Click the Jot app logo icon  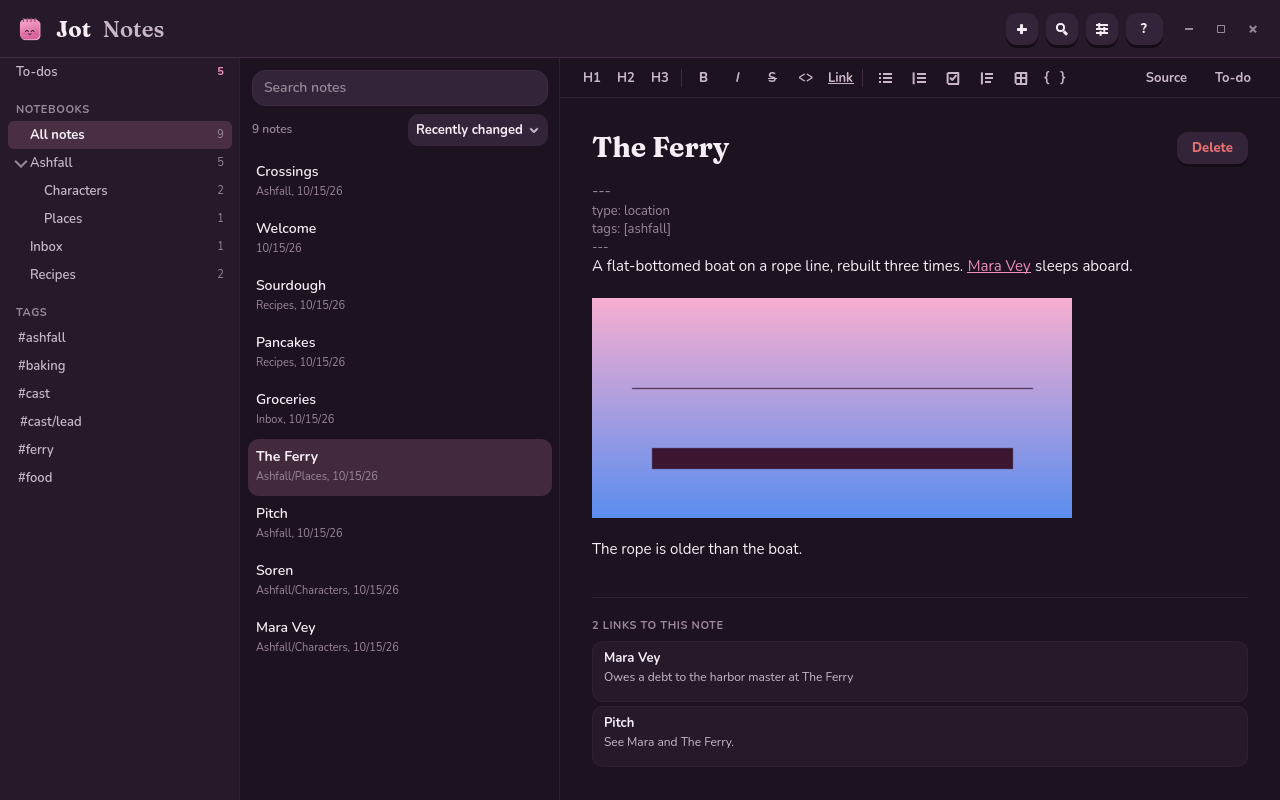(x=30, y=29)
